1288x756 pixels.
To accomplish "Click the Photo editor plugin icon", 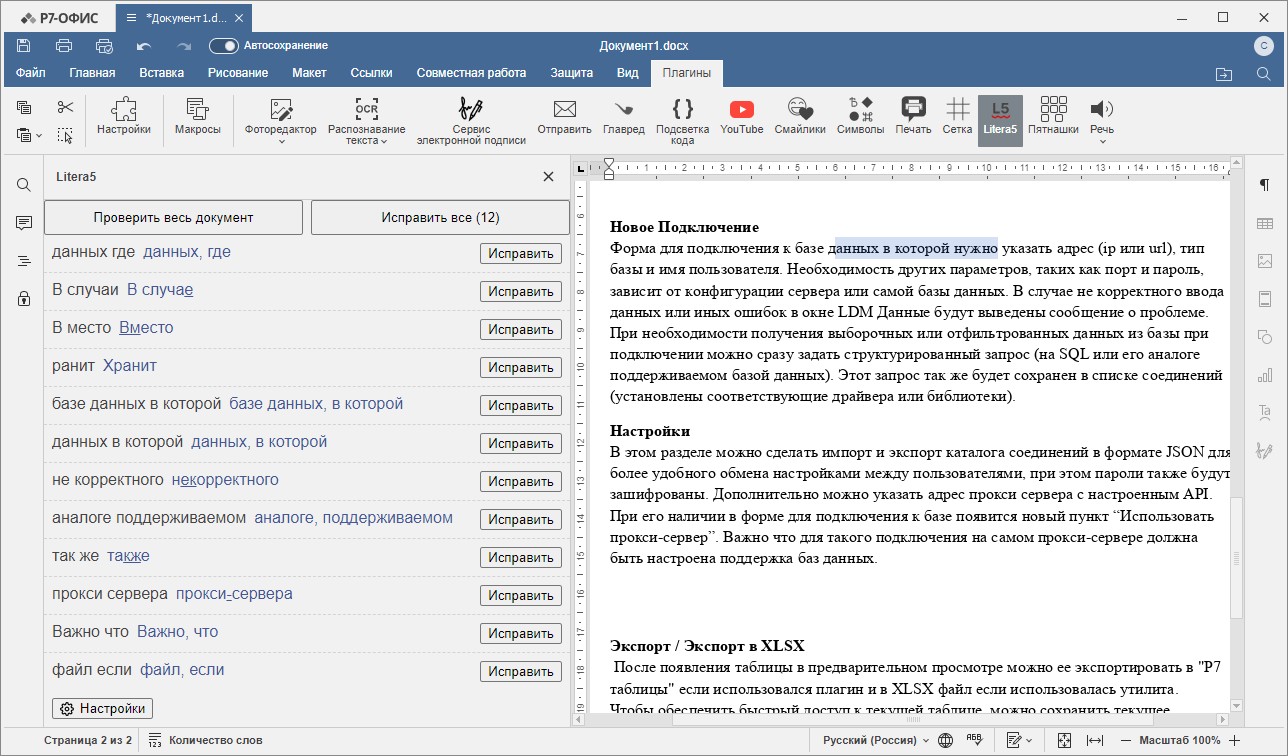I will pos(280,111).
